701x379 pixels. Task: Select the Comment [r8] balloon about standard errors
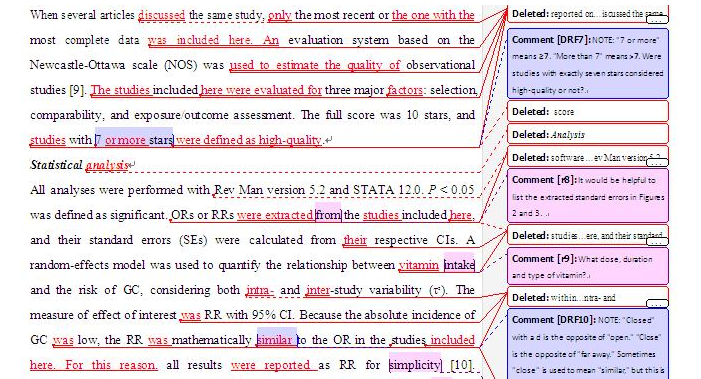[588, 196]
